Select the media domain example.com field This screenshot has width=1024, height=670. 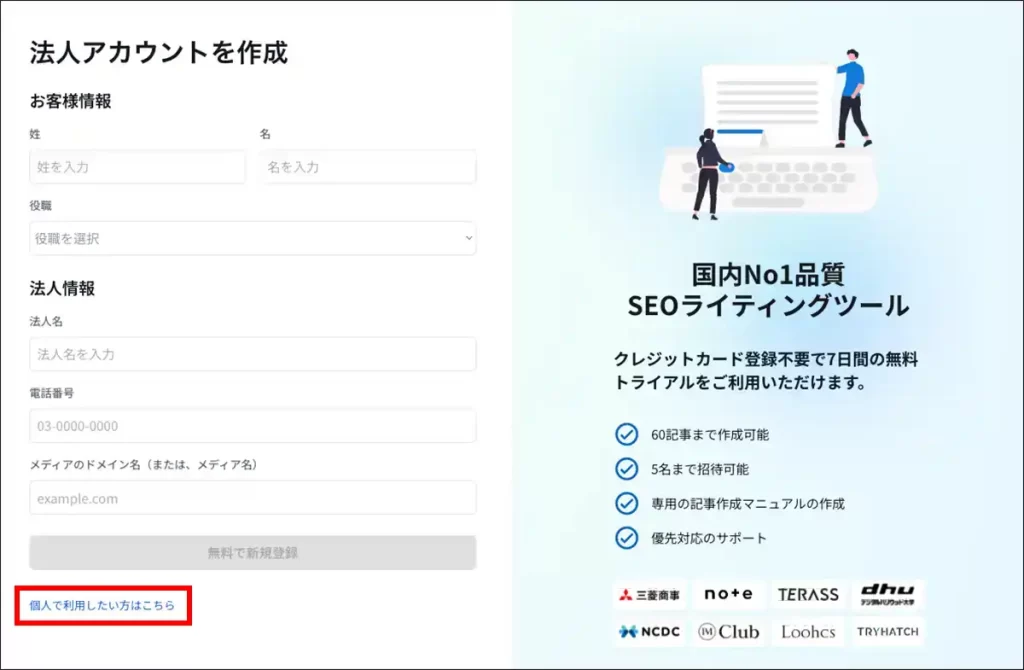252,498
